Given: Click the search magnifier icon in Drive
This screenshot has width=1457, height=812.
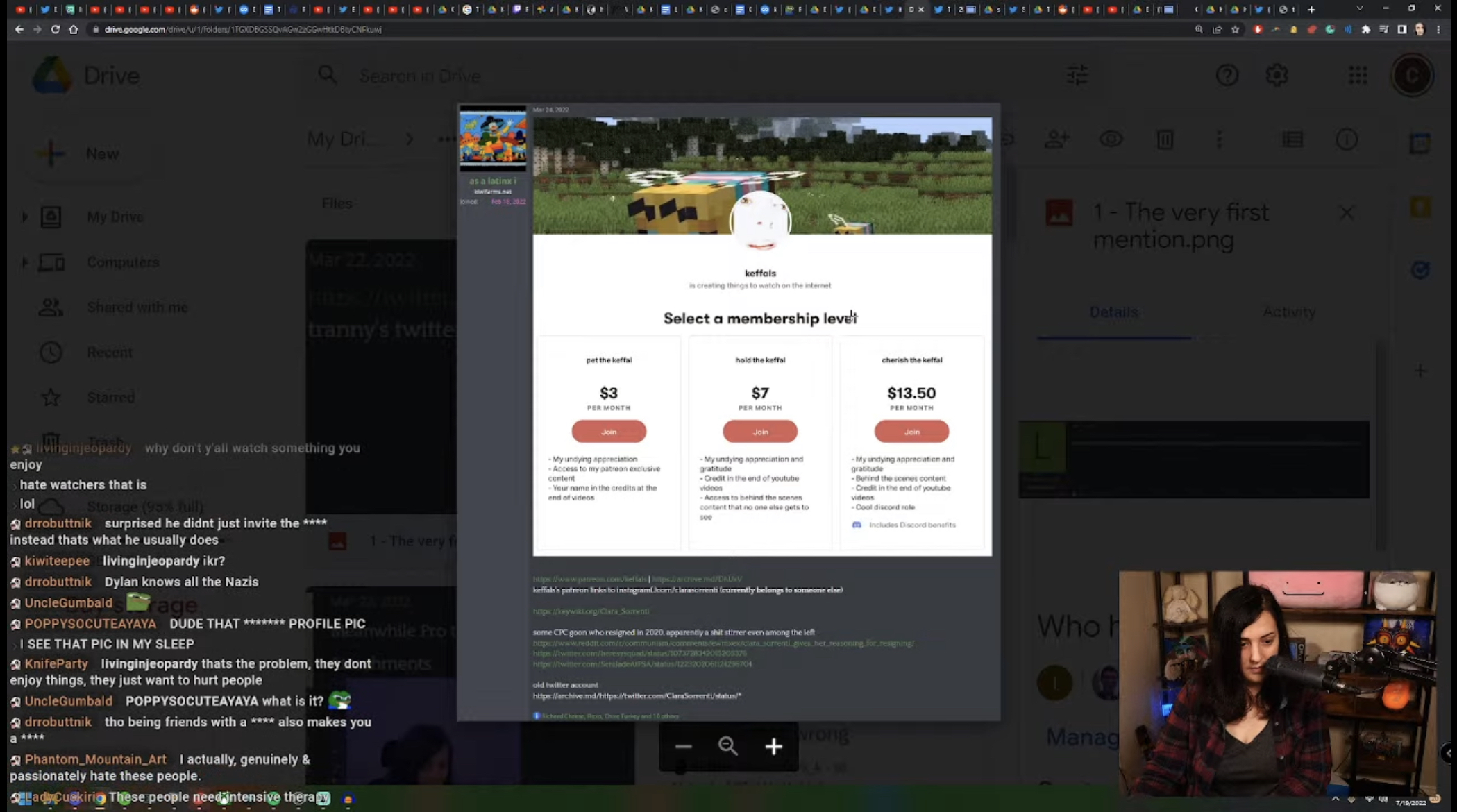Looking at the screenshot, I should click(x=328, y=75).
